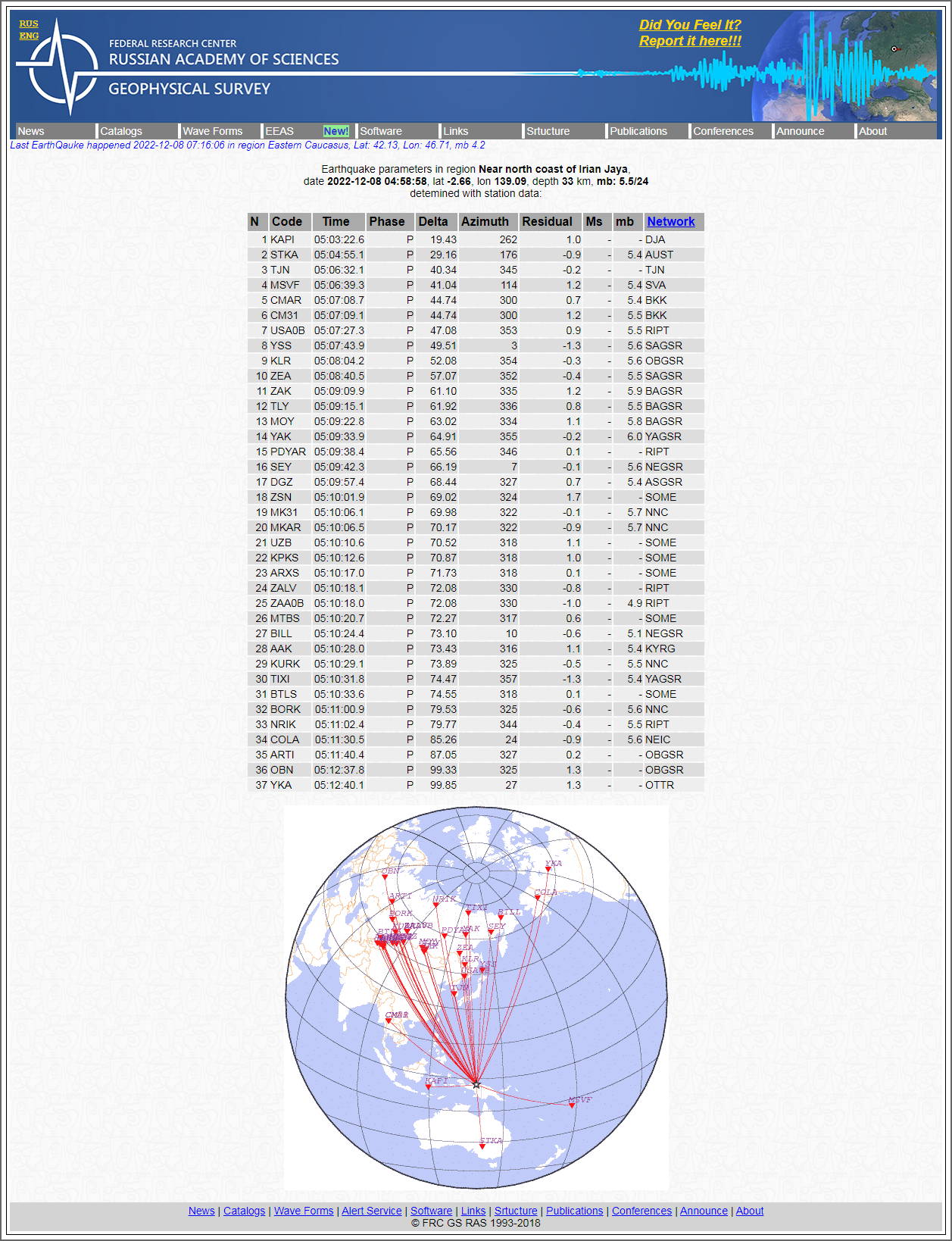Select station code YSS row
The image size is (952, 1241).
pyautogui.click(x=281, y=345)
